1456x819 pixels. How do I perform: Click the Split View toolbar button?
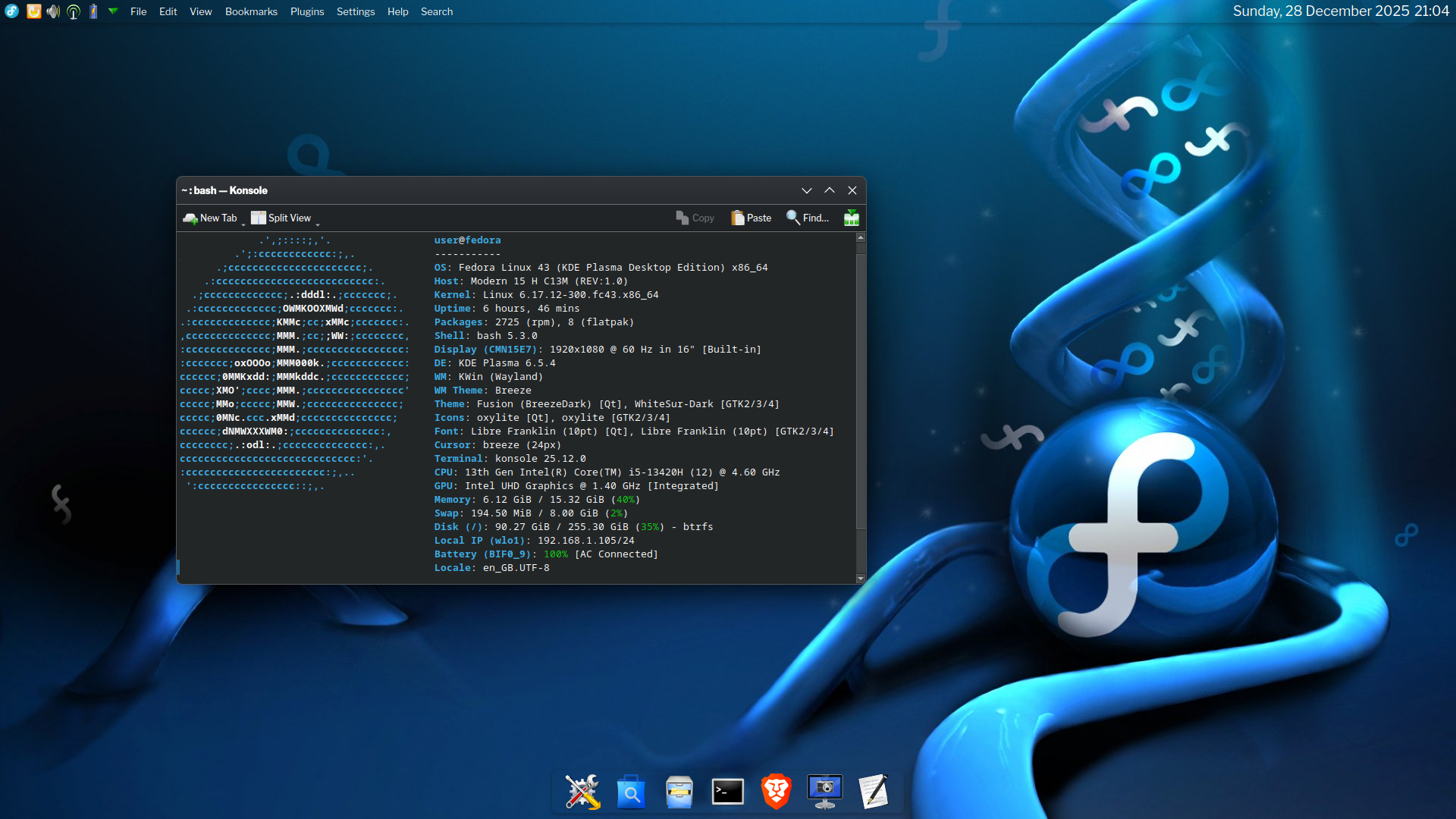click(x=281, y=218)
